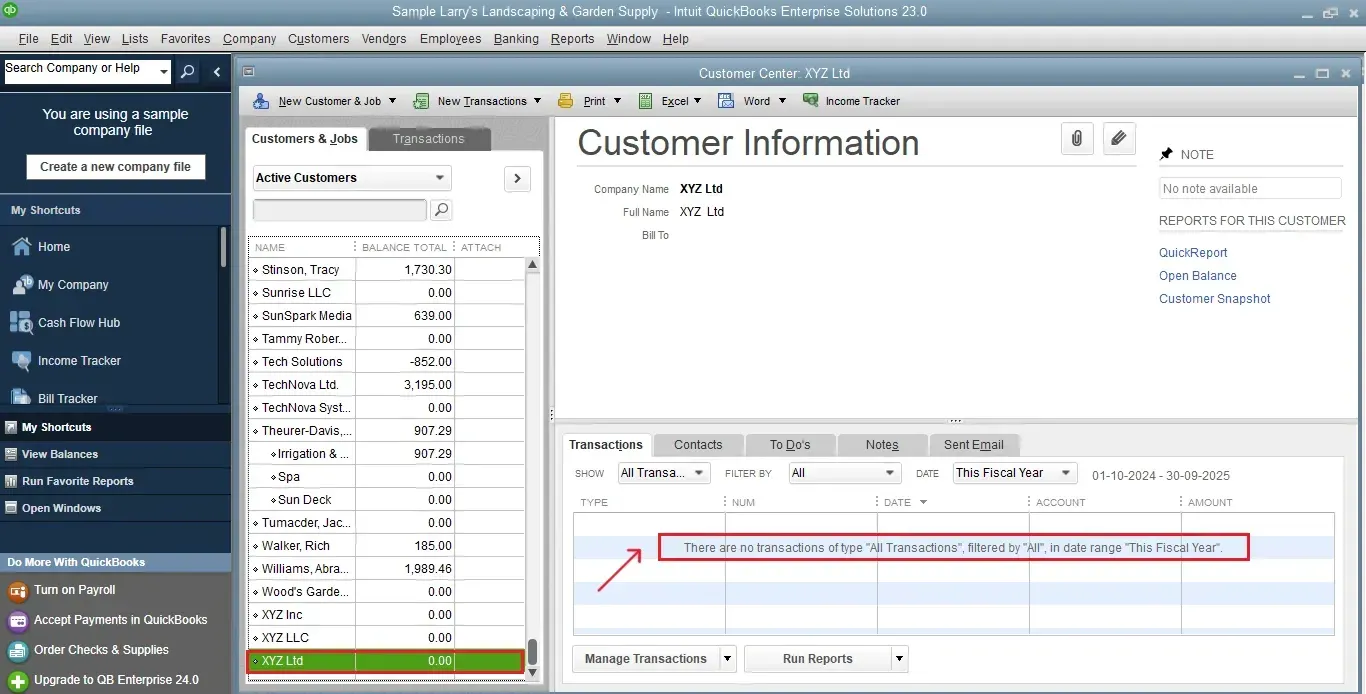Click the Run Reports button
This screenshot has width=1366, height=694.
pyautogui.click(x=818, y=659)
